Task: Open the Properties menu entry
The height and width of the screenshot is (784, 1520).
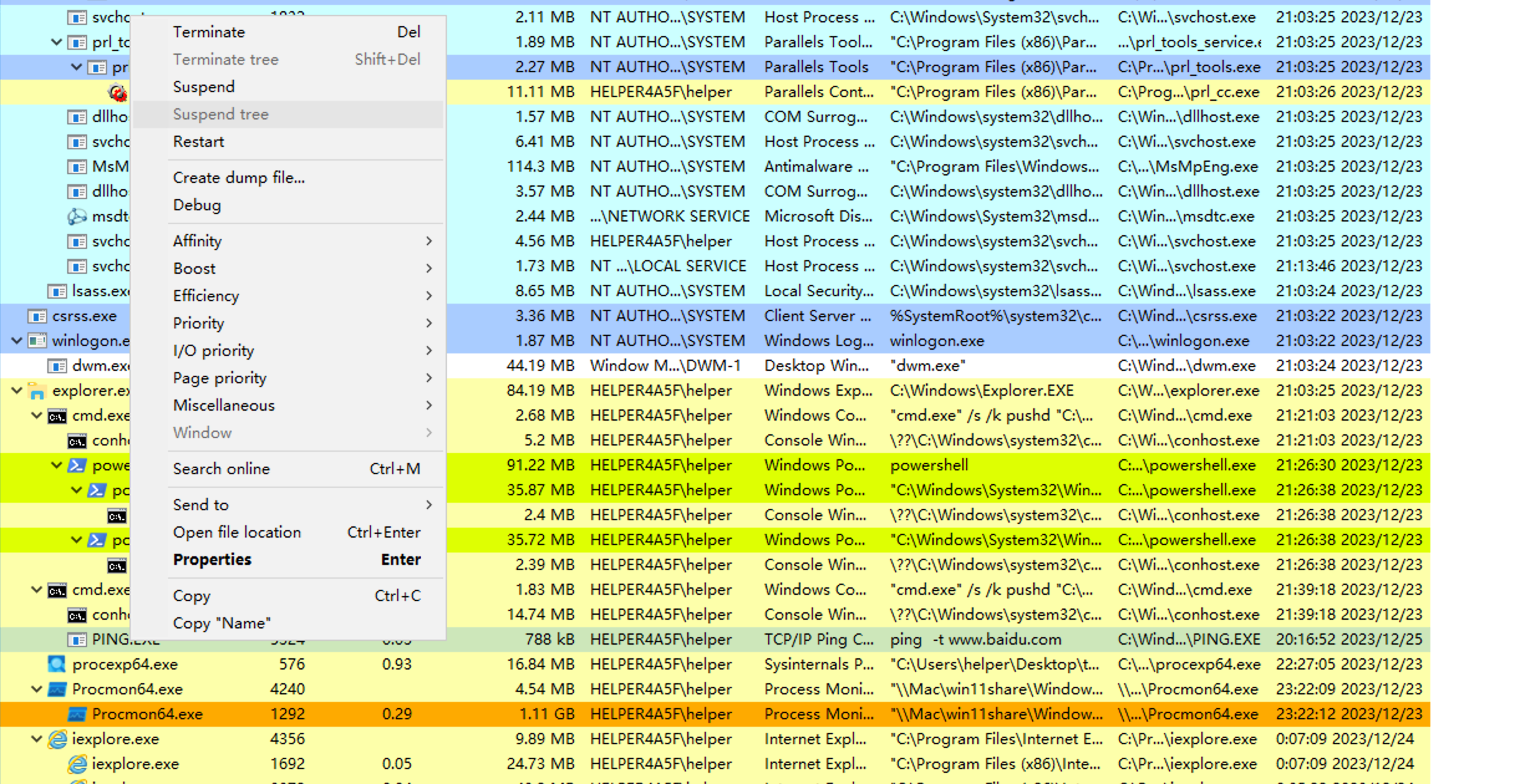Action: click(x=289, y=559)
